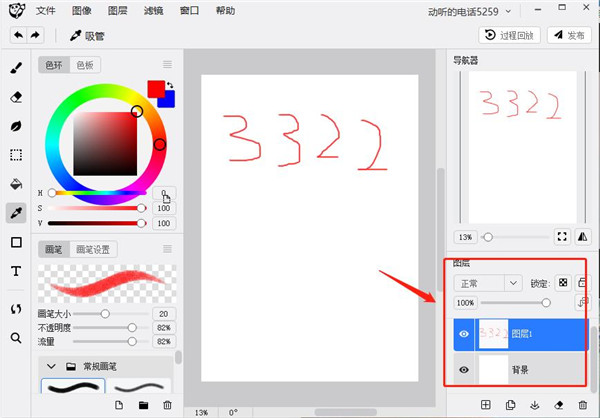The width and height of the screenshot is (600, 418).
Task: Collapse the 常规画笔 brush folder
Action: [51, 367]
